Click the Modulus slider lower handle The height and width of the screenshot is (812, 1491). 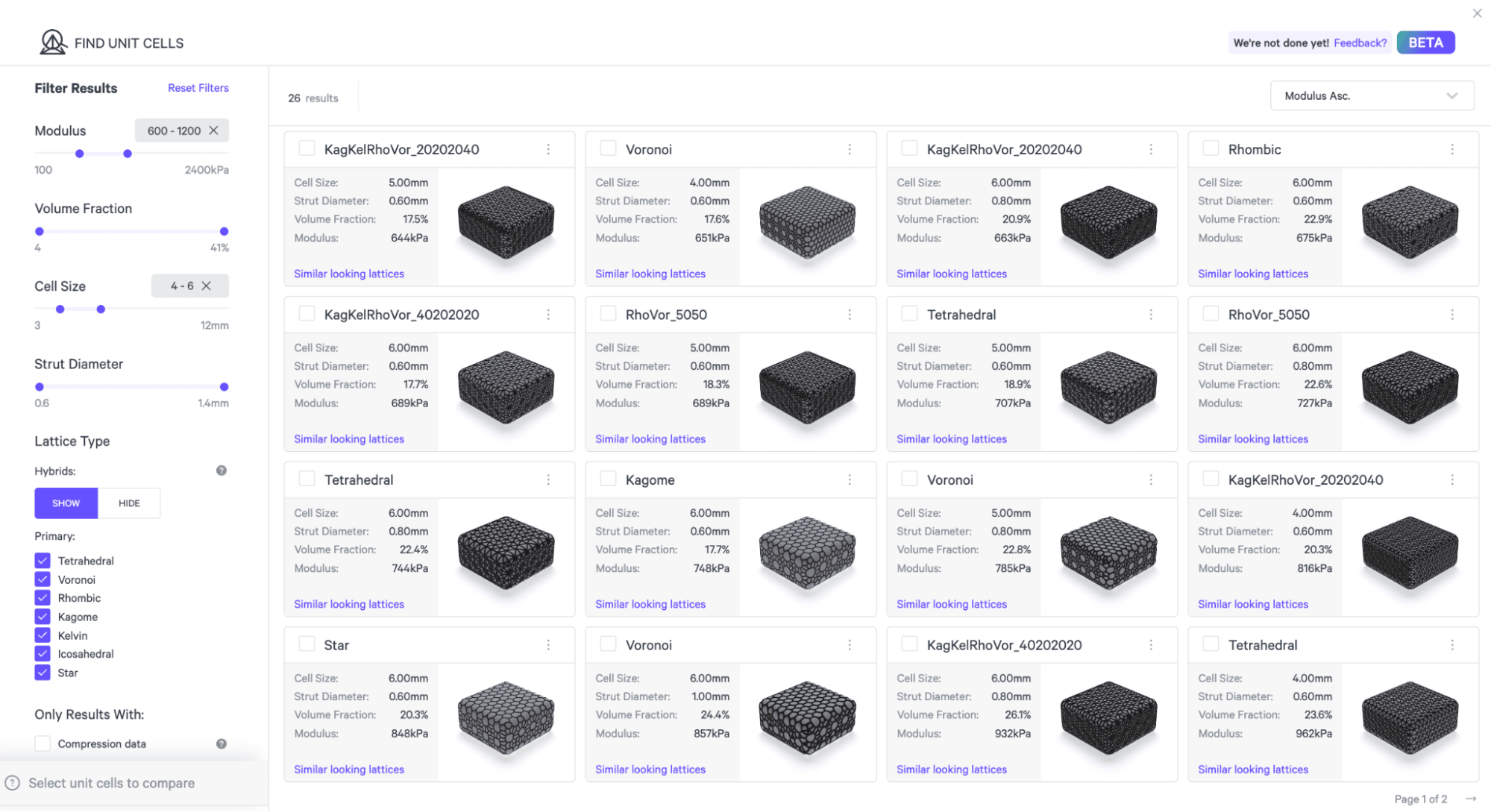tap(79, 154)
